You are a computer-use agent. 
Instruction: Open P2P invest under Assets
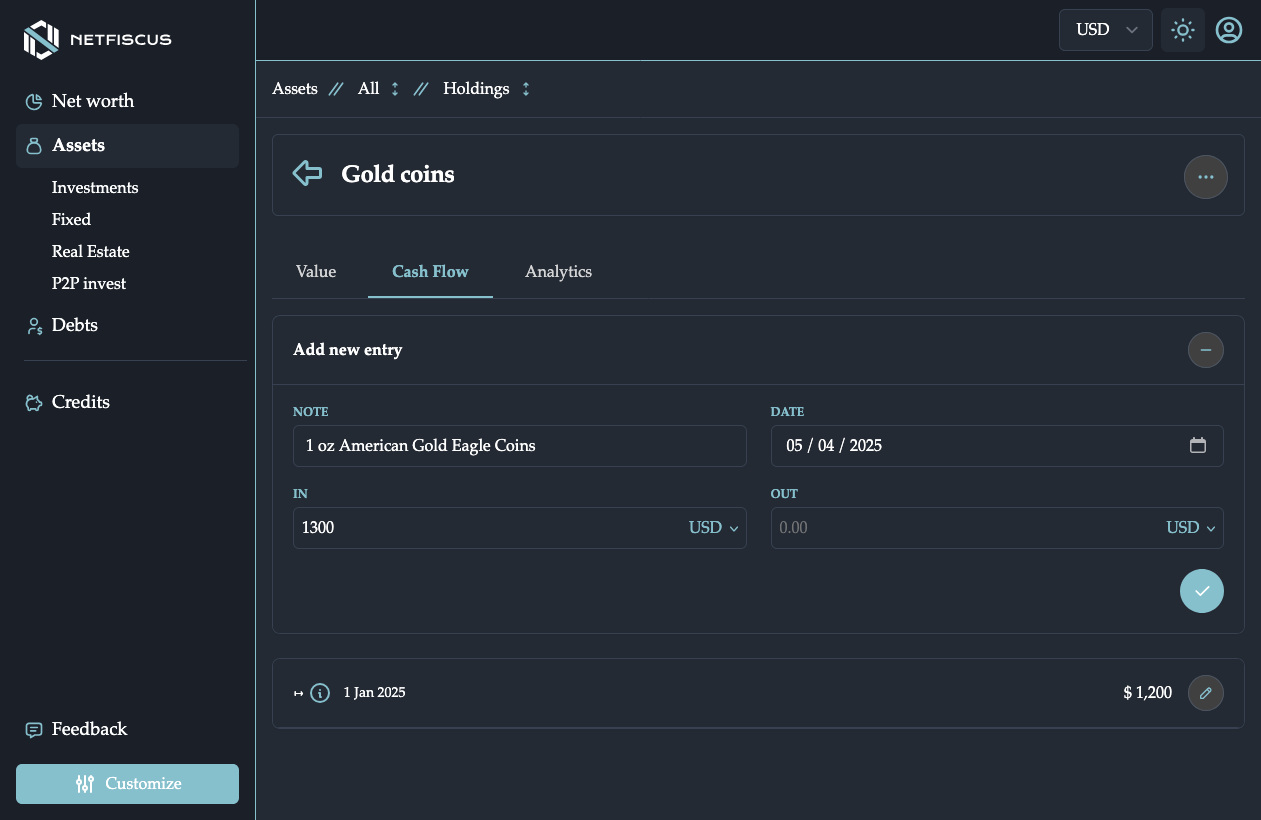[89, 283]
